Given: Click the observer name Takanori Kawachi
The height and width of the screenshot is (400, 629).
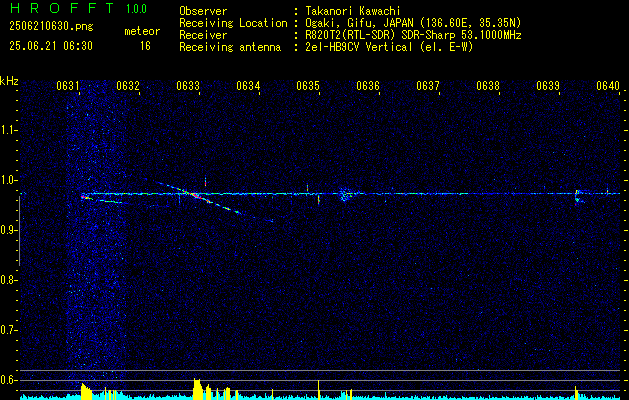Looking at the screenshot, I should (x=353, y=11).
